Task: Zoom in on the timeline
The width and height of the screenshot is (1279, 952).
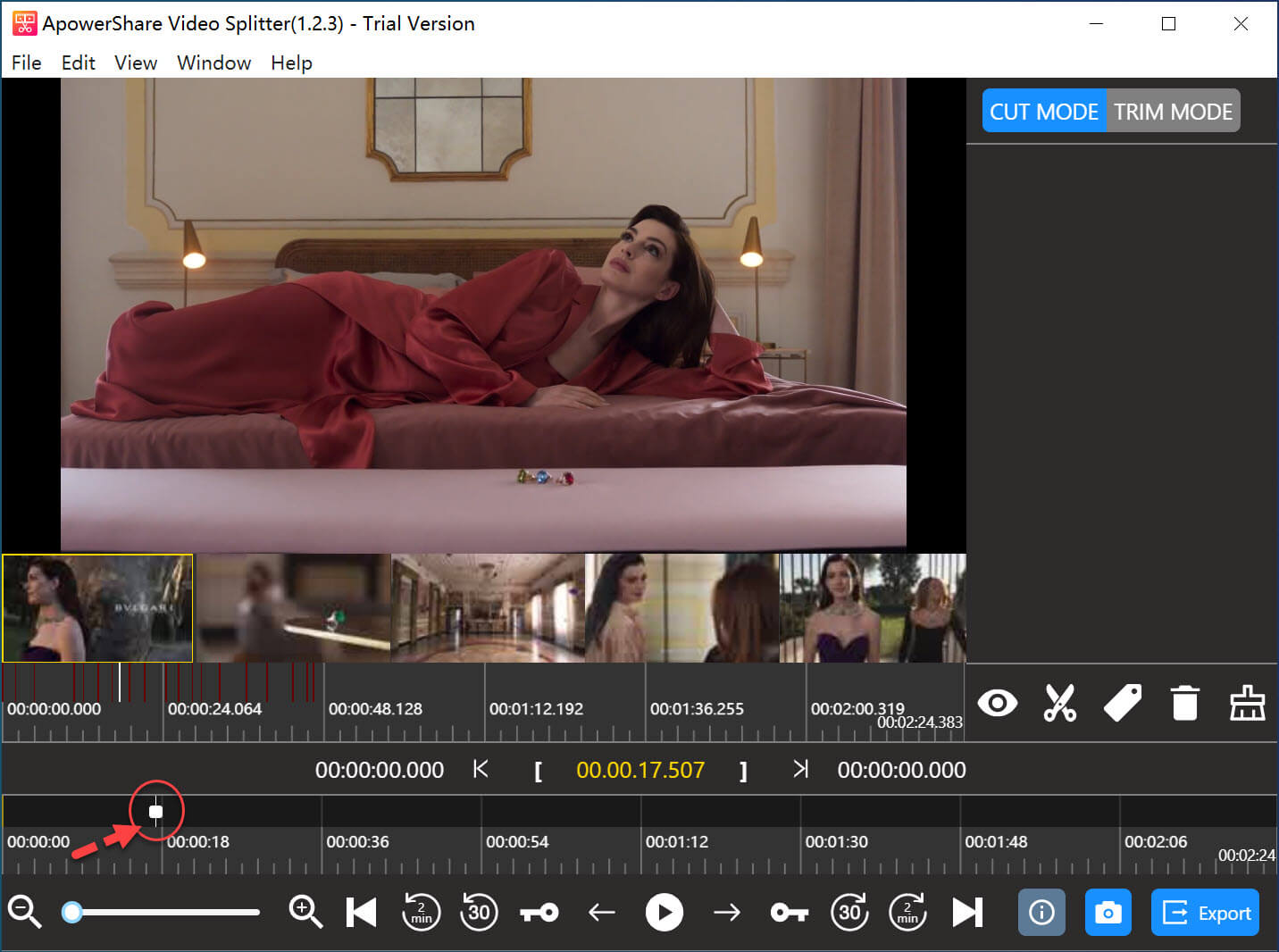Action: point(305,913)
